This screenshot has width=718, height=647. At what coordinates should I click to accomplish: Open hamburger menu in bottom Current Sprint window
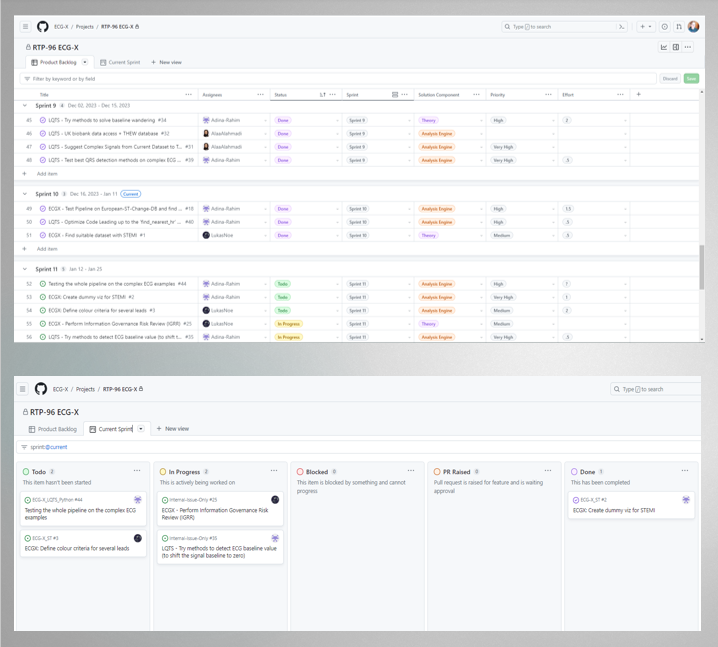click(x=22, y=389)
